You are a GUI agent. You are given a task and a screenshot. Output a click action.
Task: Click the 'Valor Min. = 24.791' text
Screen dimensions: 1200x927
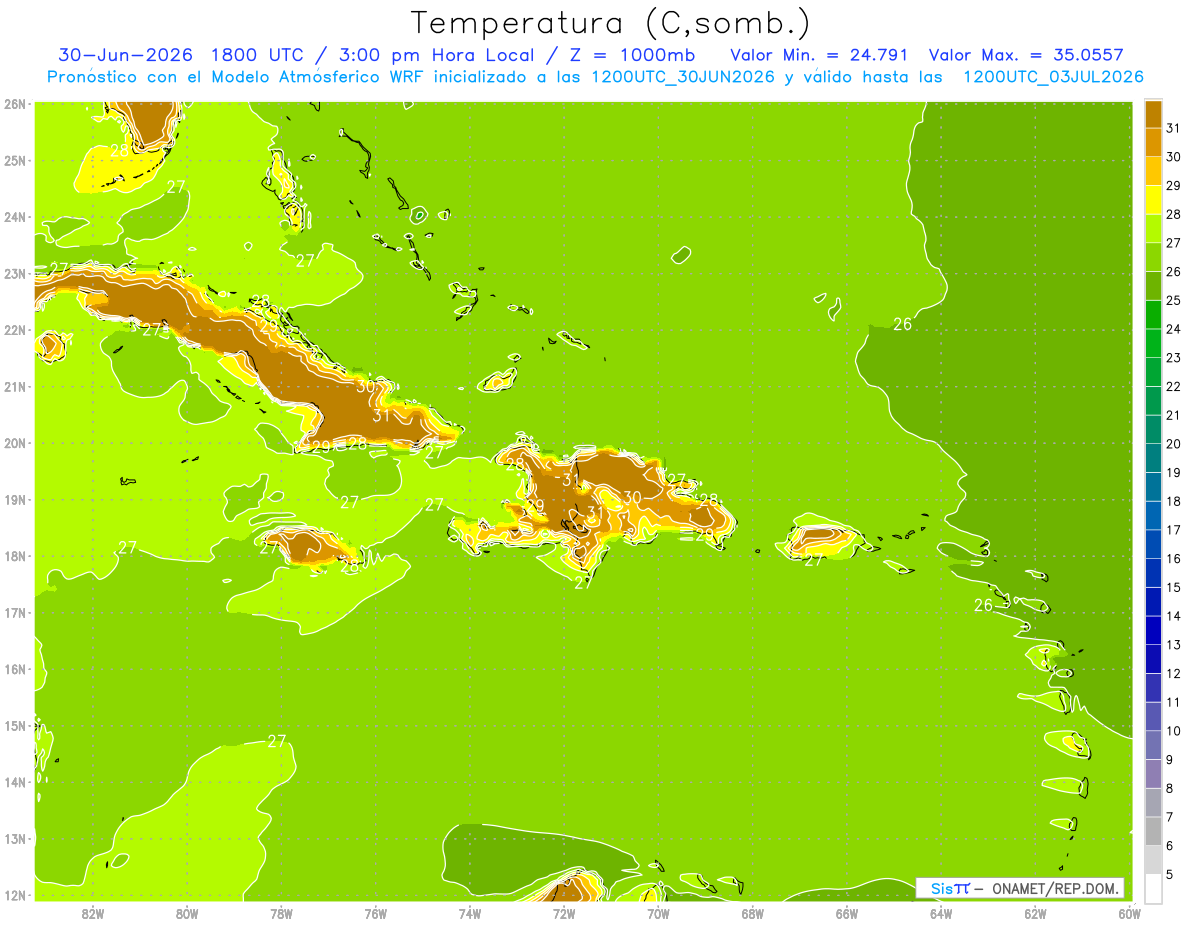tap(819, 54)
